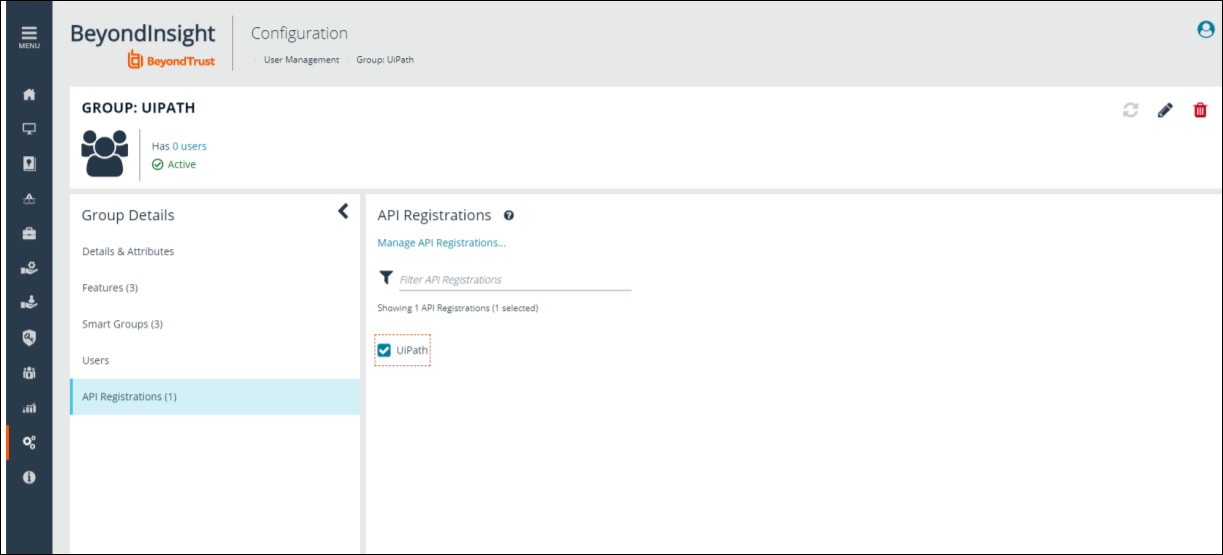This screenshot has width=1223, height=555.
Task: Select Details & Attributes section
Action: 128,252
